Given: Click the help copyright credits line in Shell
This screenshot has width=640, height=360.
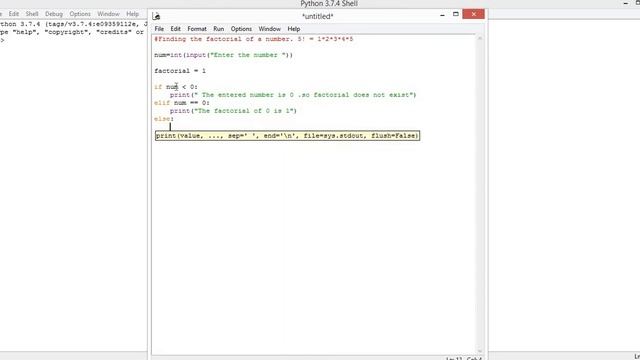Looking at the screenshot, I should pyautogui.click(x=72, y=32).
